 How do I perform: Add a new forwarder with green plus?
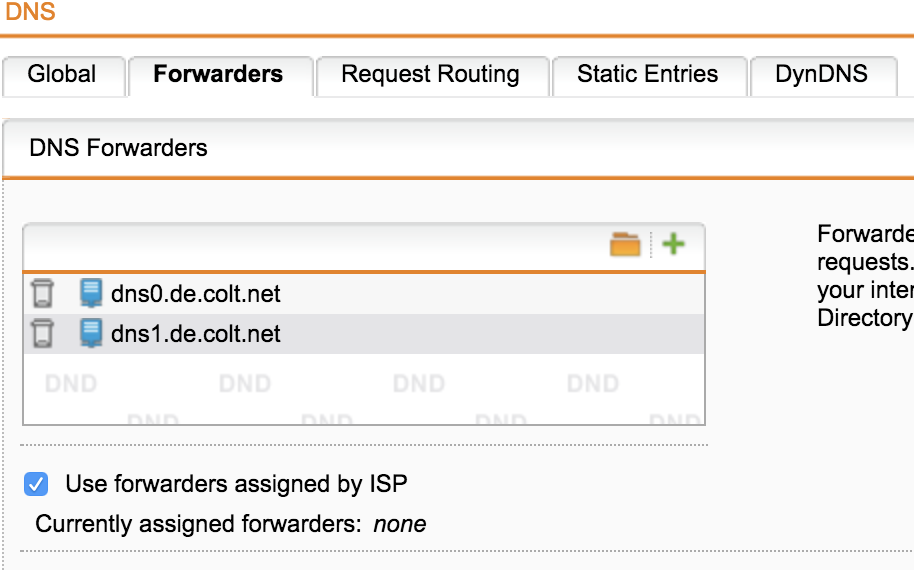pyautogui.click(x=673, y=244)
